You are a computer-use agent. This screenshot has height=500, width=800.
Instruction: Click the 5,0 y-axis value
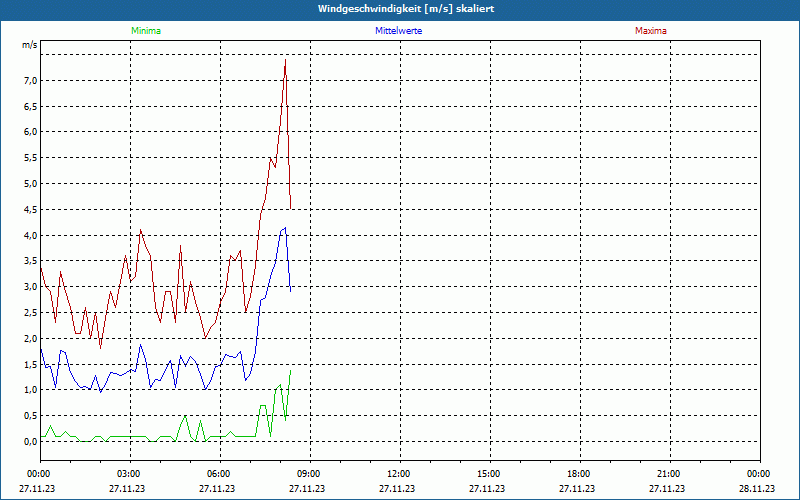pyautogui.click(x=30, y=184)
